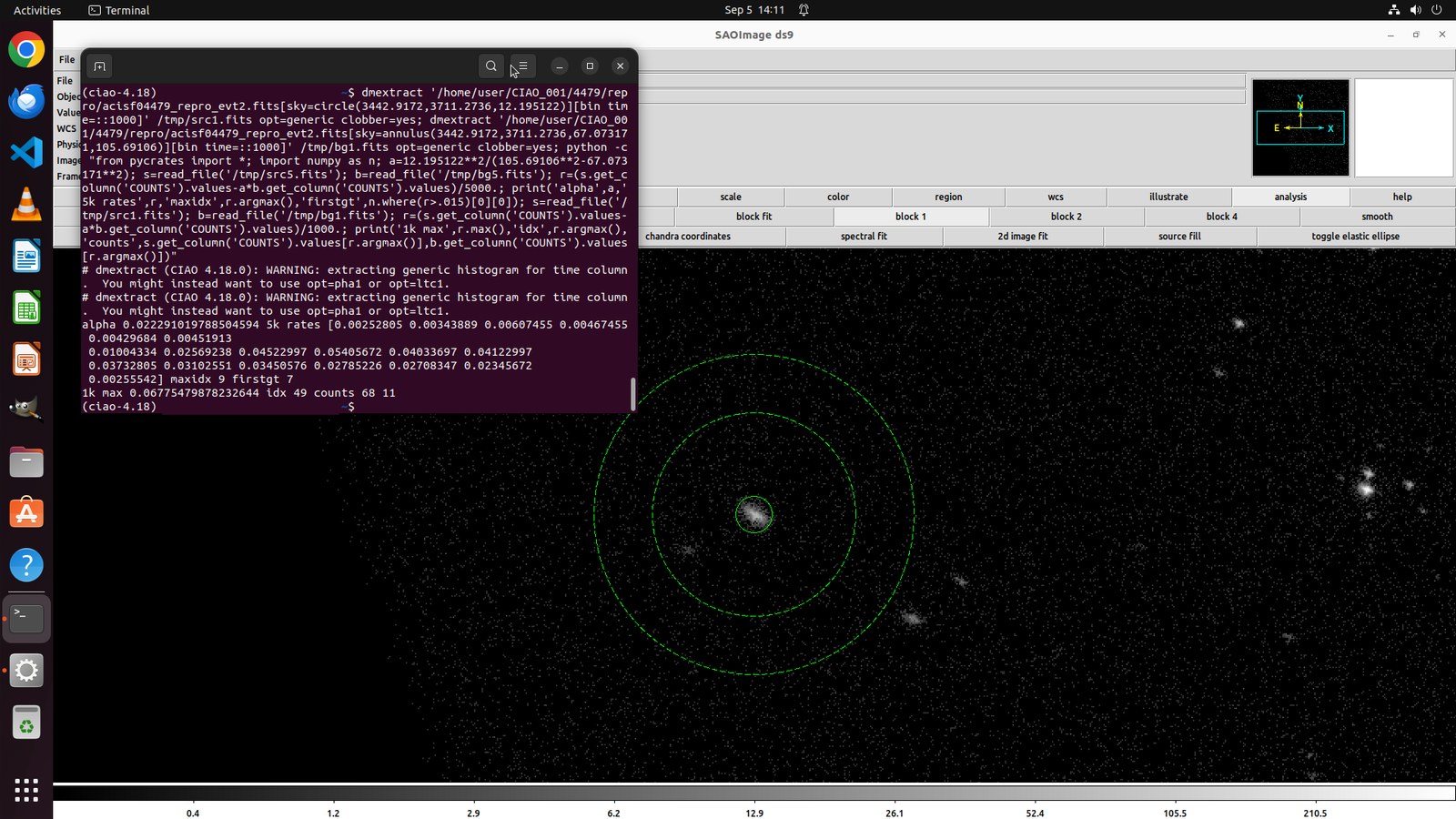Launch Google Chrome from the dock
1456x819 pixels.
point(26,49)
